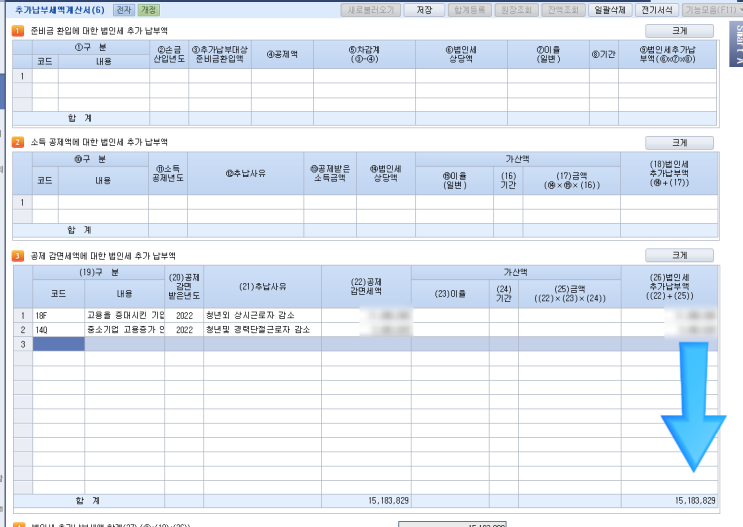This screenshot has width=743, height=527.
Task: Select code cell 18F in row 1
Action: [x=59, y=316]
